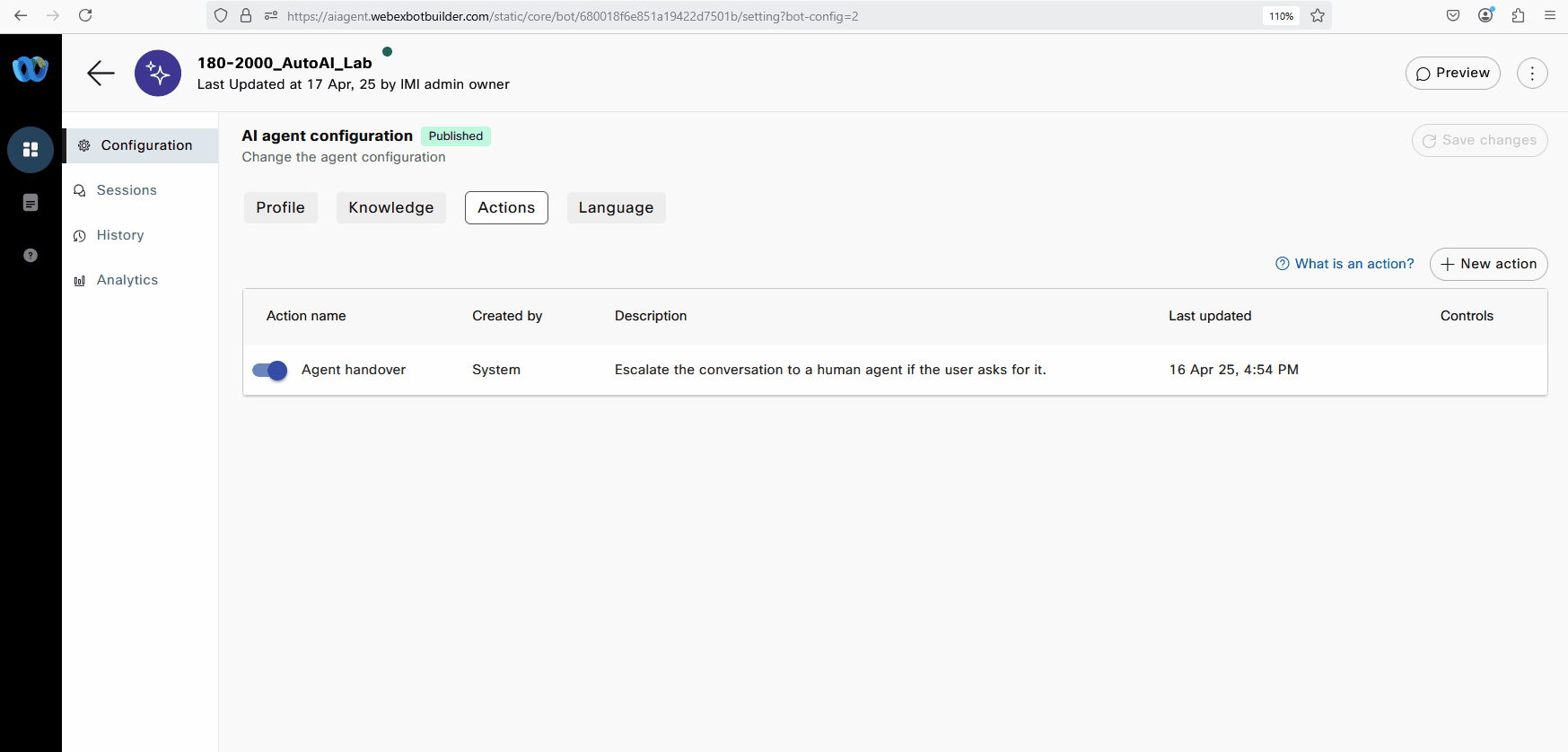
Task: Click the Webex logo icon
Action: (31, 69)
